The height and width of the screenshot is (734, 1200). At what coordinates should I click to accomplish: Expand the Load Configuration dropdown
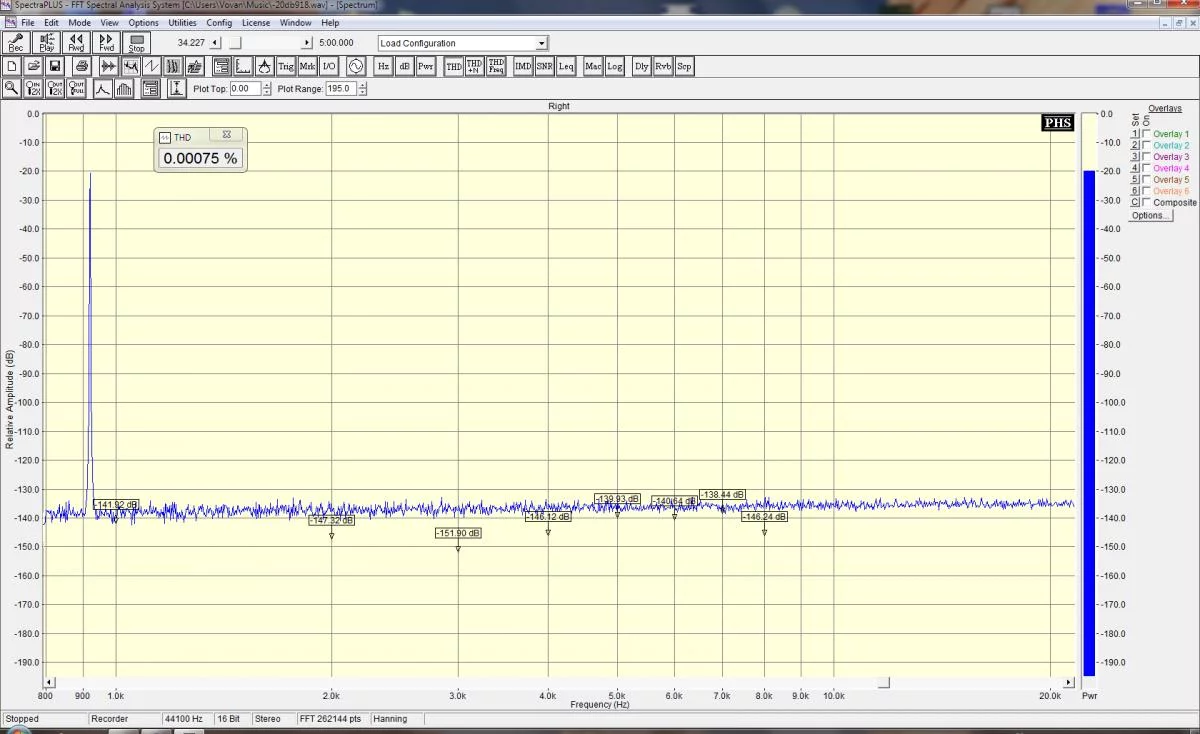point(542,43)
